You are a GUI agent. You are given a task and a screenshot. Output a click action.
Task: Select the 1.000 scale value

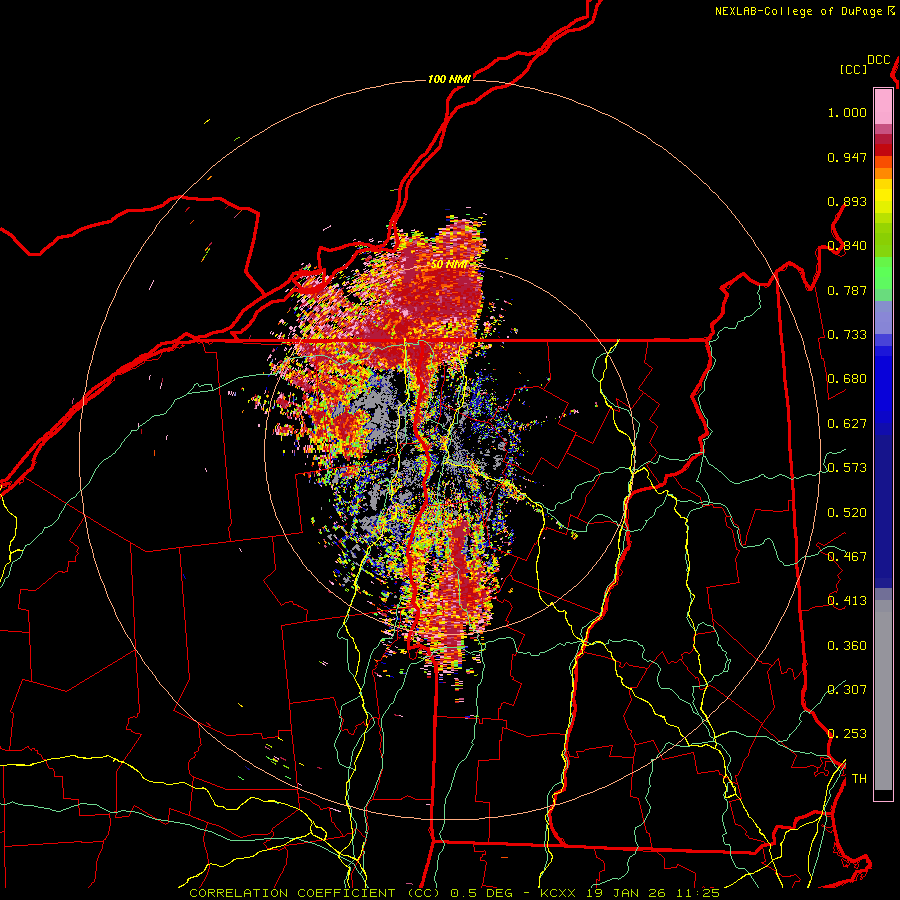[847, 112]
